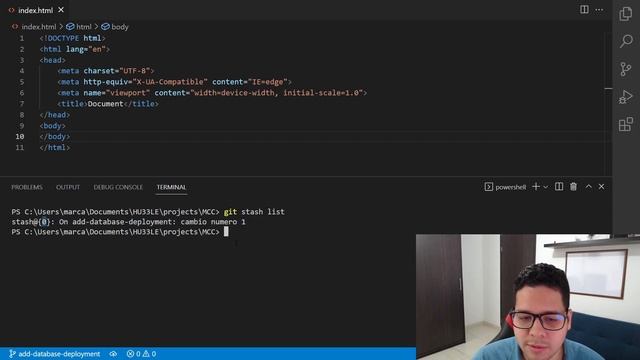Click the 'git stash list' command in terminal
Viewport: 640px width, 360px height.
point(254,211)
